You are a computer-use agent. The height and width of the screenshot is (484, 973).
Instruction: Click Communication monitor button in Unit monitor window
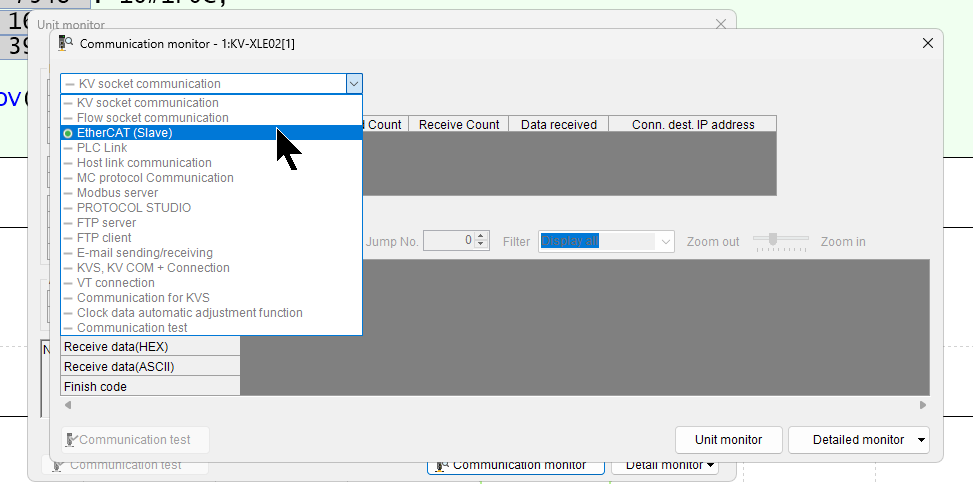tap(516, 465)
